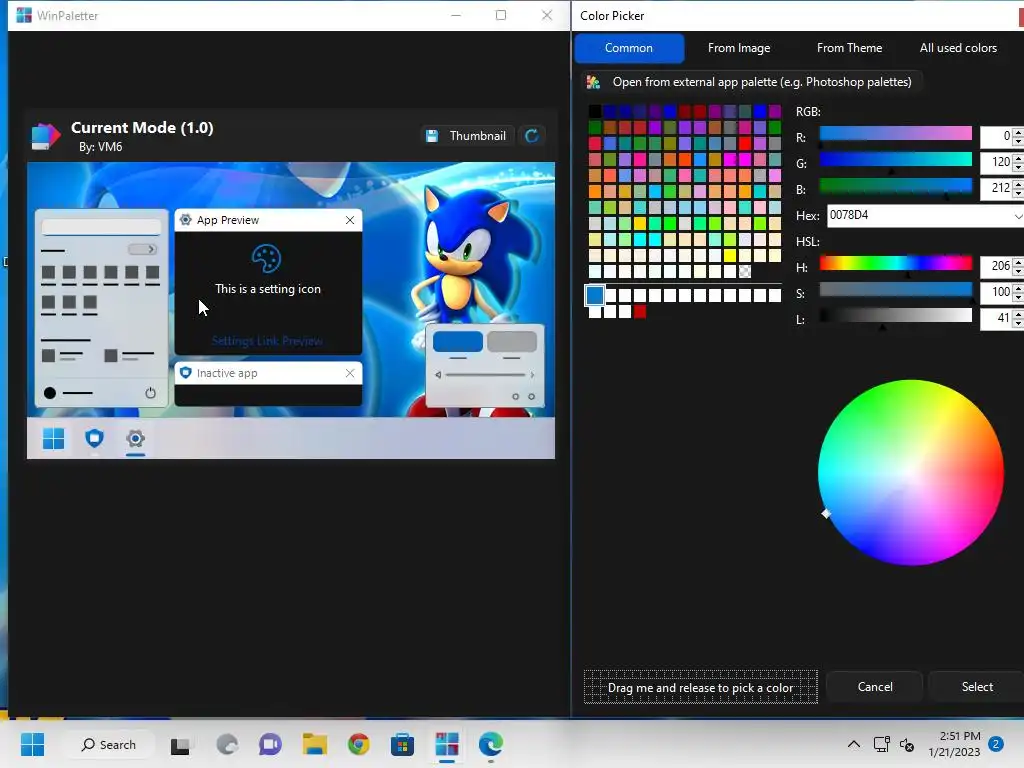Click Select in Color Picker
Viewport: 1024px width, 768px height.
click(977, 686)
